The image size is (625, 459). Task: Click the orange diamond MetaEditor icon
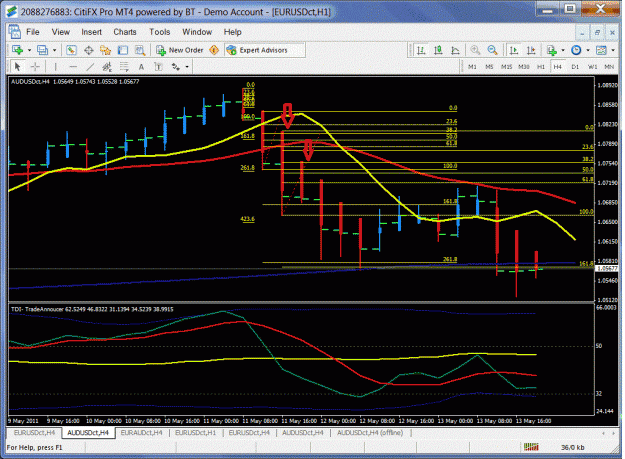tap(214, 50)
